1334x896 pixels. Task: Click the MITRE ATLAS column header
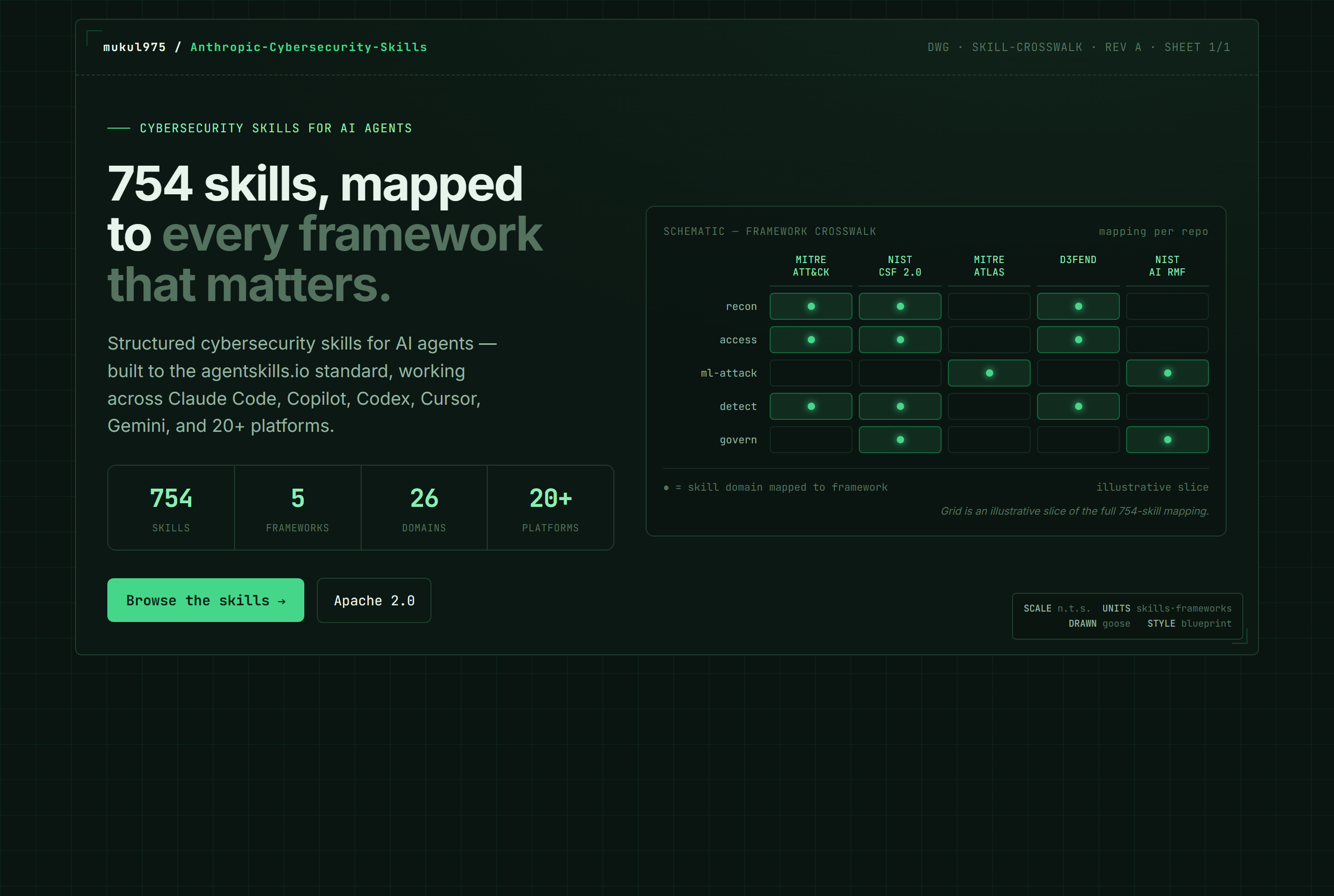click(989, 266)
